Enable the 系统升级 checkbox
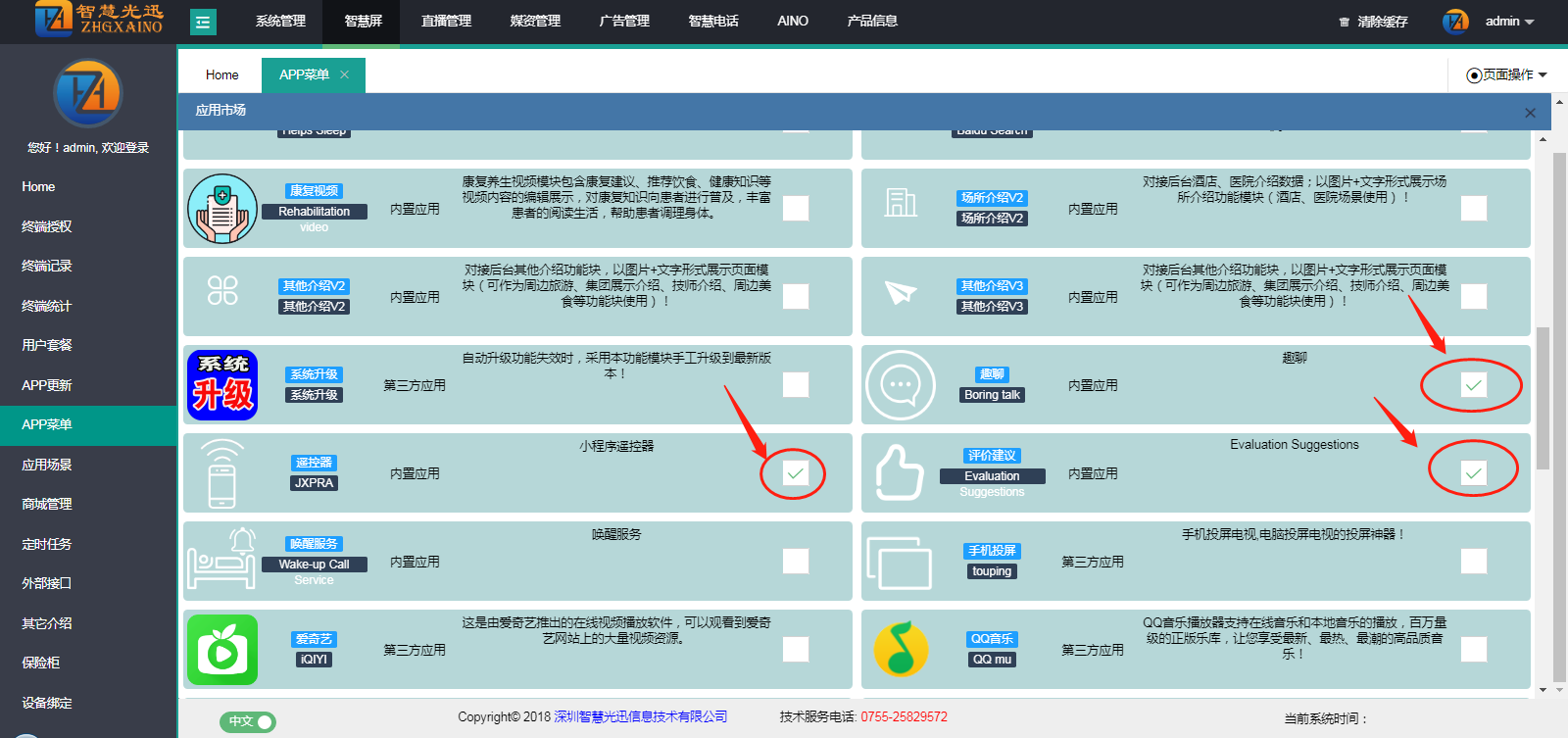The height and width of the screenshot is (738, 1568). [x=796, y=385]
